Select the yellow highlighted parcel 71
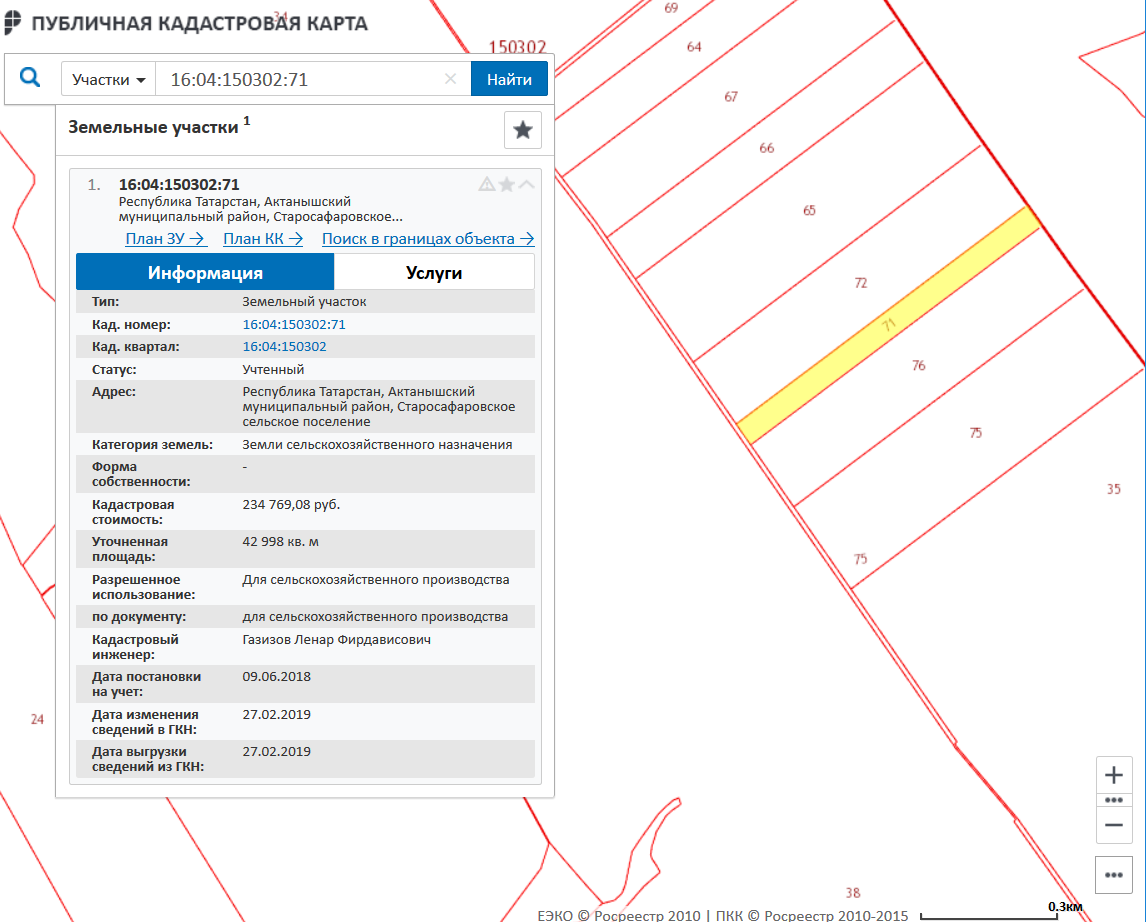 pyautogui.click(x=888, y=325)
